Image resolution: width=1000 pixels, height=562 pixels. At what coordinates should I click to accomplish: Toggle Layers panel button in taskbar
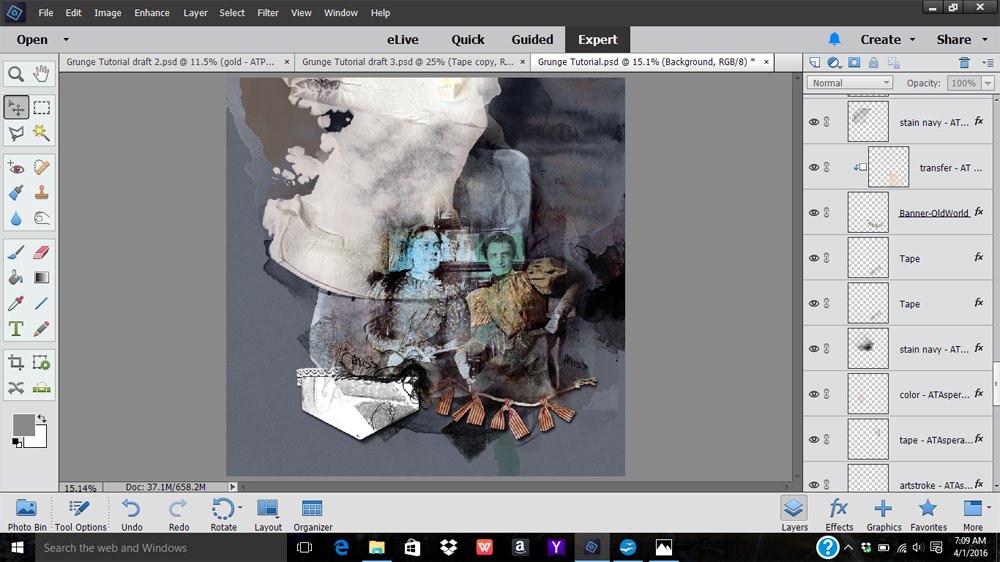(794, 514)
